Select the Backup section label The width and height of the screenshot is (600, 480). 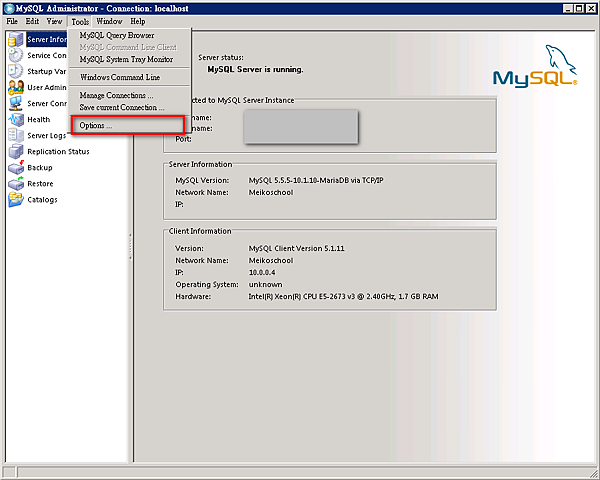point(40,168)
